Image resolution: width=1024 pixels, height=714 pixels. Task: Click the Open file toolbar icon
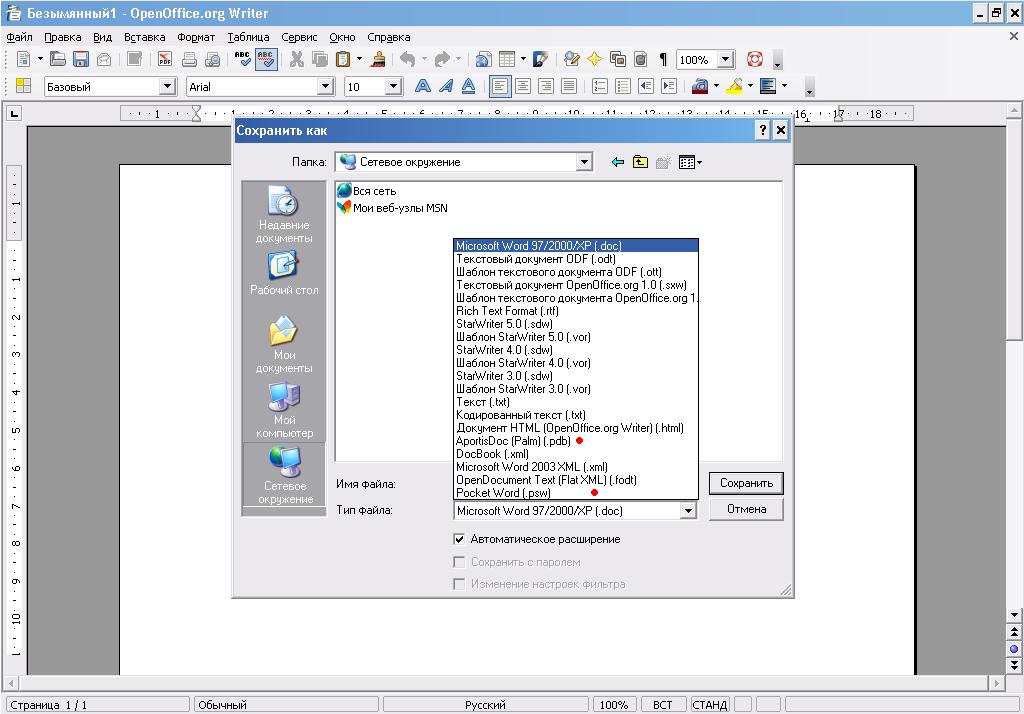[57, 59]
